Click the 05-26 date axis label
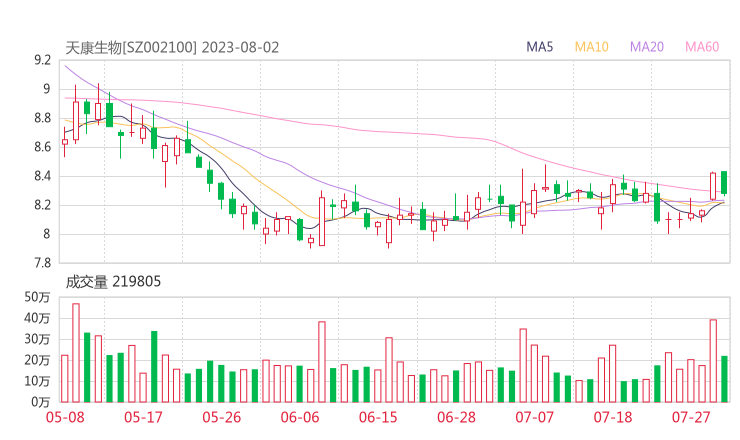The image size is (740, 440). pyautogui.click(x=221, y=417)
